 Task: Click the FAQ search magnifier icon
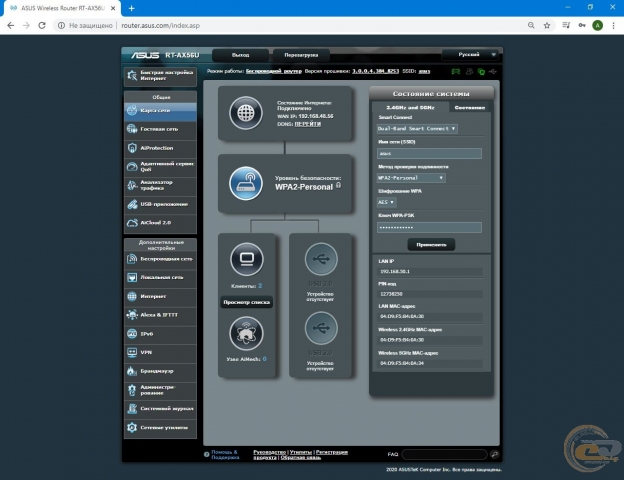[495, 454]
